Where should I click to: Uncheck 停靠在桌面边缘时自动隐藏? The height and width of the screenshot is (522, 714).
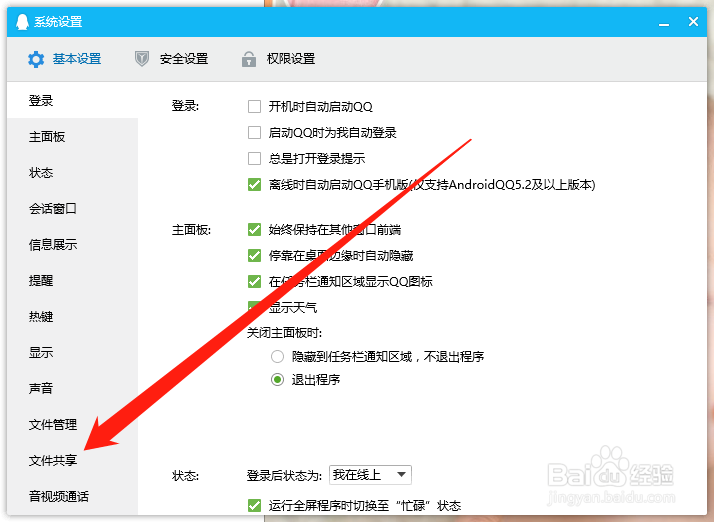[255, 256]
